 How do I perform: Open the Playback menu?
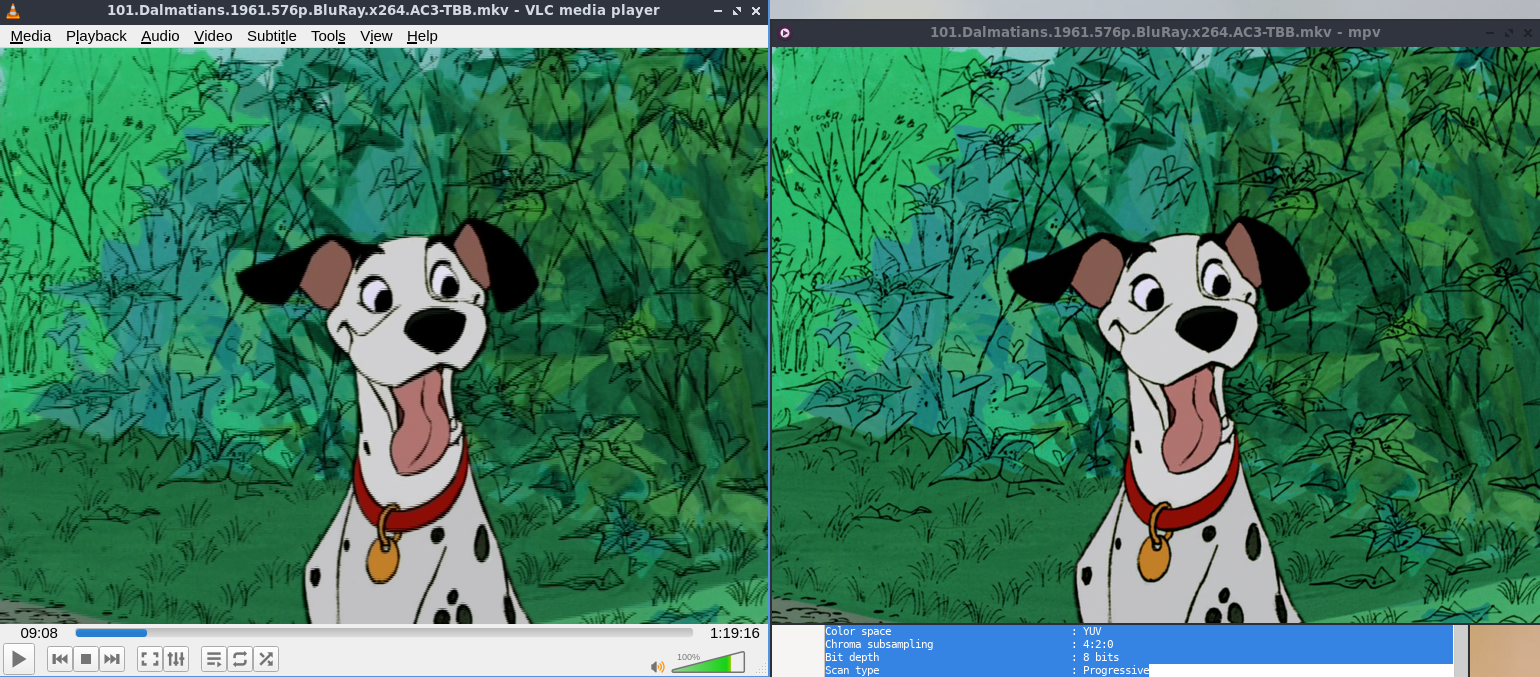96,36
